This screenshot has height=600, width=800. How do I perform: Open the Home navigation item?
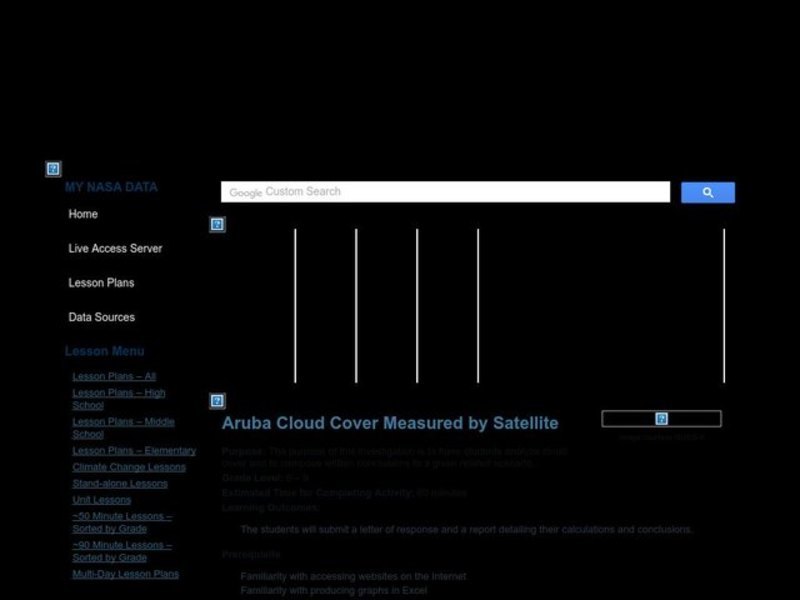pos(83,213)
